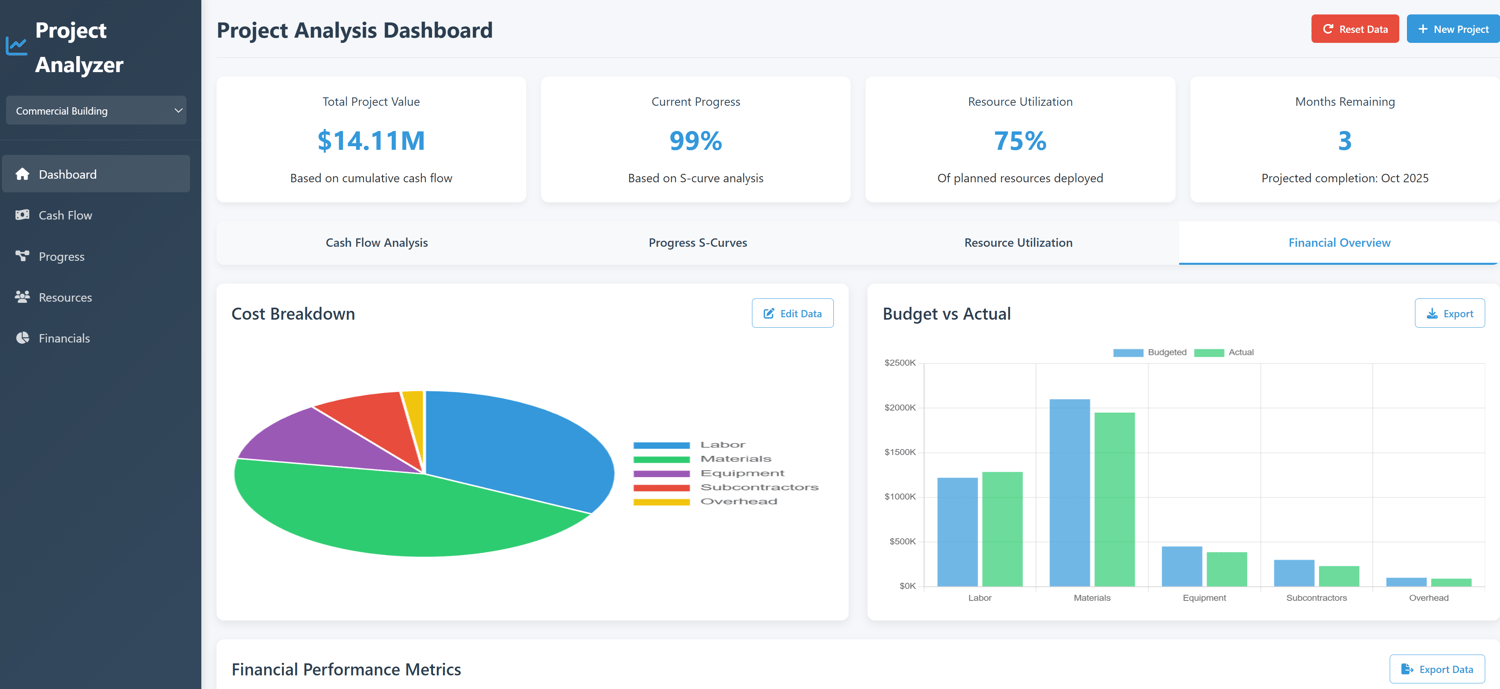The height and width of the screenshot is (689, 1500).
Task: Click the Materials budgeted blue bar
Action: click(1070, 492)
